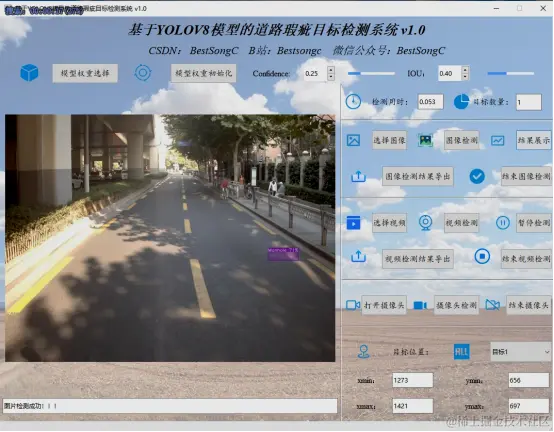The height and width of the screenshot is (432, 554).
Task: Click the 打开摄像头 button
Action: coord(384,305)
